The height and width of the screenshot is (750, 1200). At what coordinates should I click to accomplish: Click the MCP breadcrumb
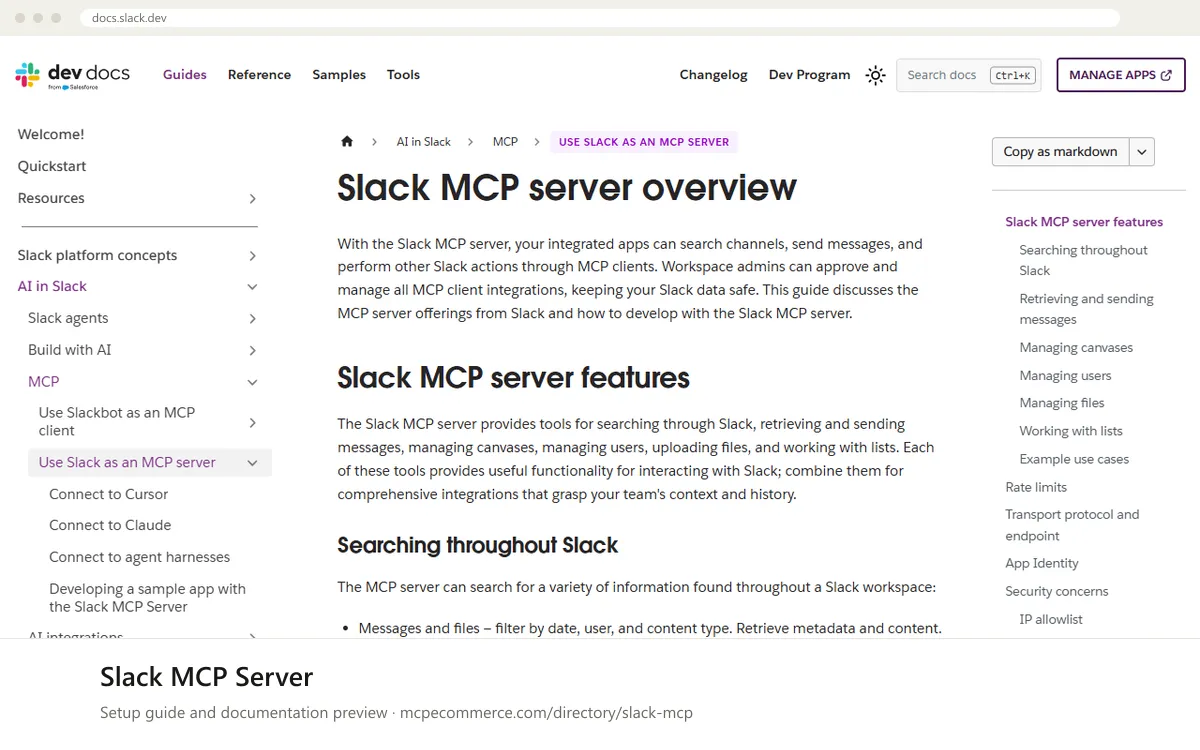(x=506, y=142)
